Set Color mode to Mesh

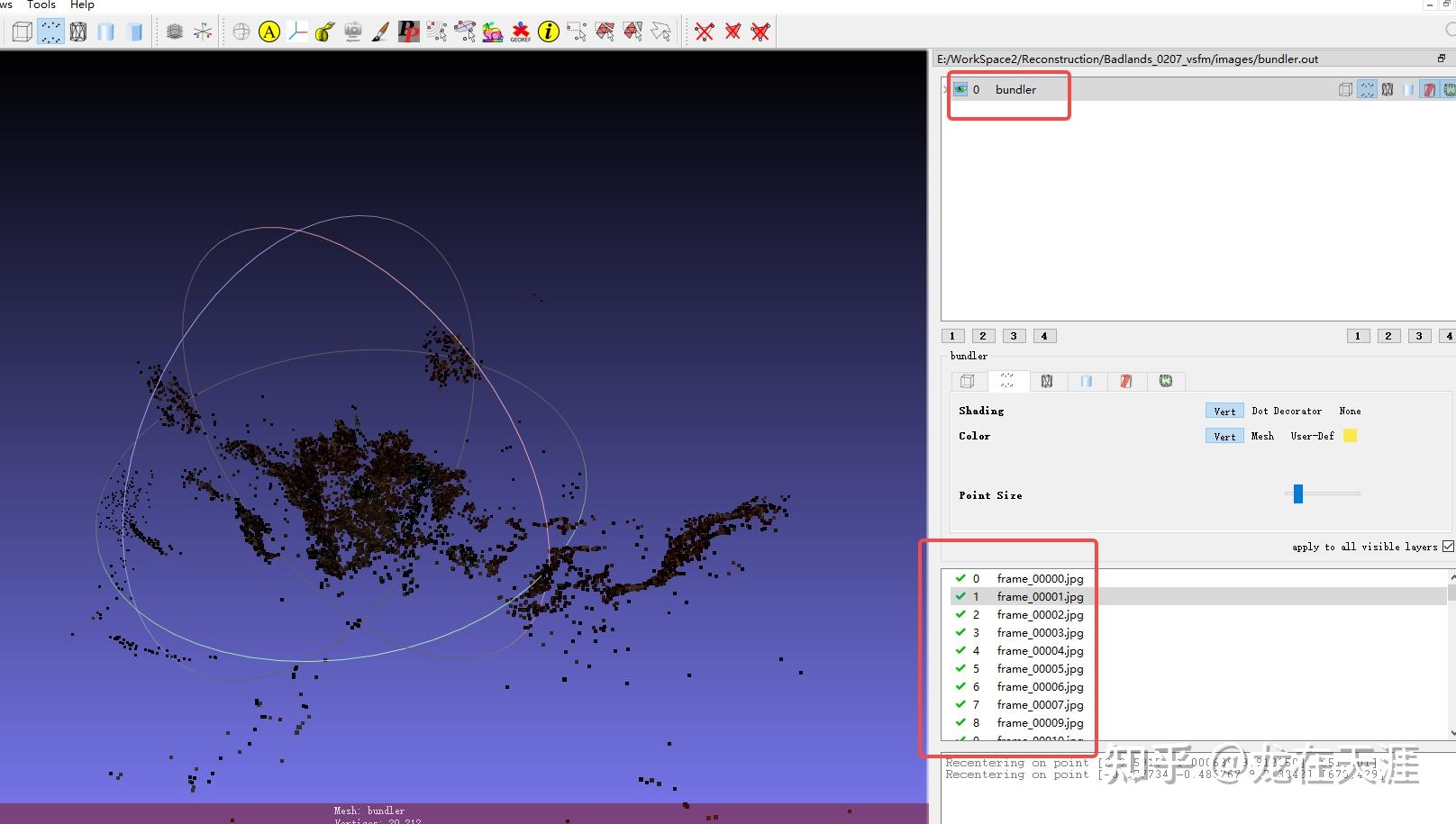(1261, 436)
